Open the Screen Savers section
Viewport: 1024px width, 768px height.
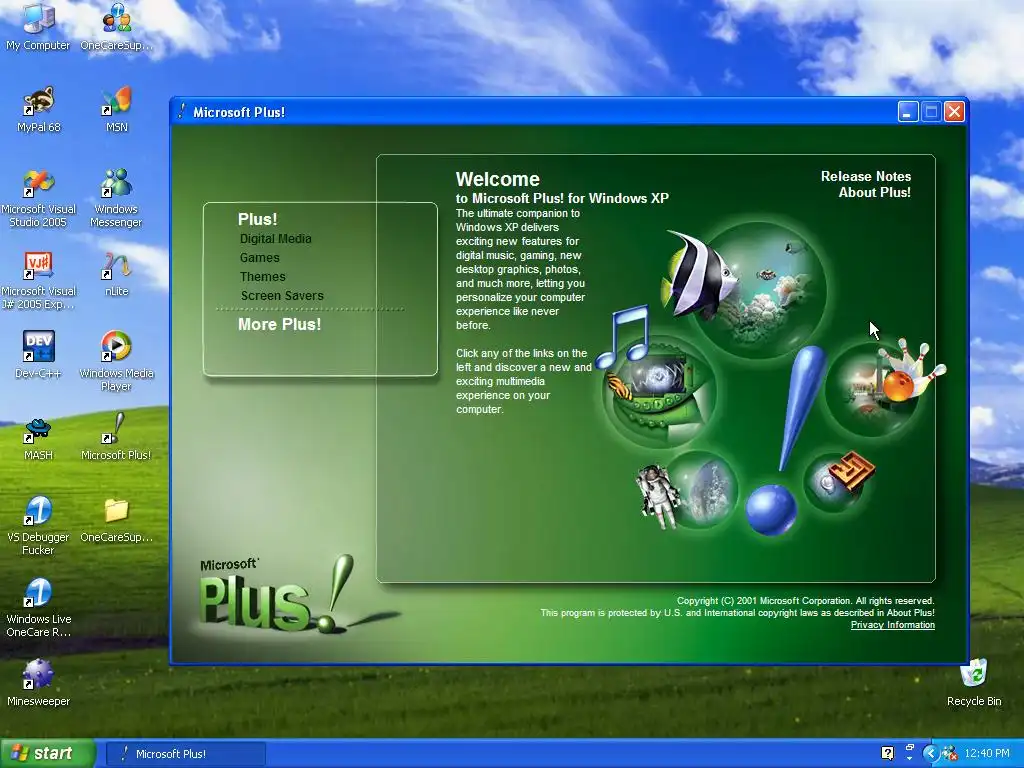tap(282, 296)
